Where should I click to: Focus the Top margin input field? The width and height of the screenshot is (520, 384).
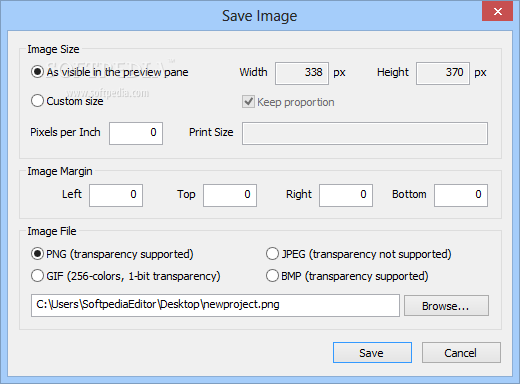pyautogui.click(x=230, y=195)
